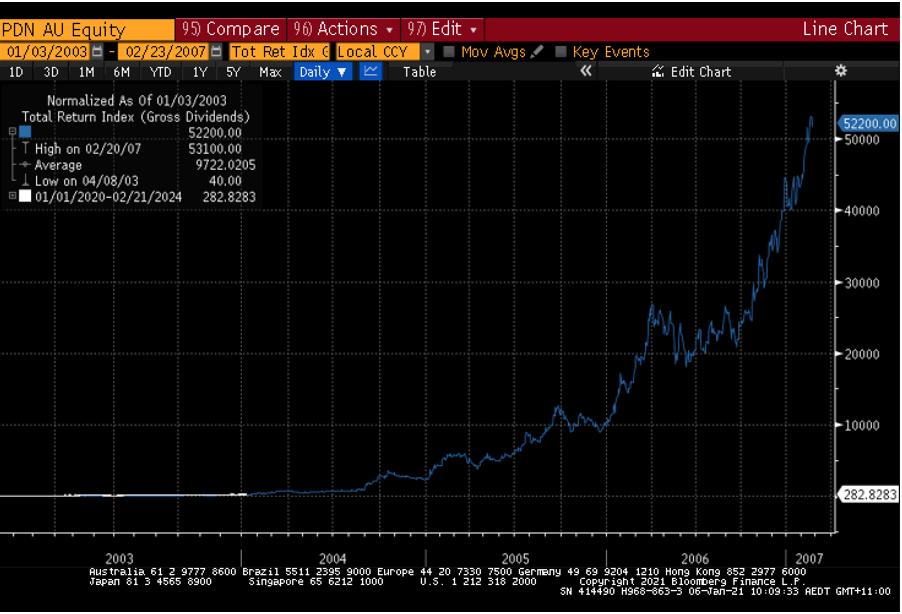Select the line chart type icon
The height and width of the screenshot is (614, 902).
pyautogui.click(x=370, y=71)
